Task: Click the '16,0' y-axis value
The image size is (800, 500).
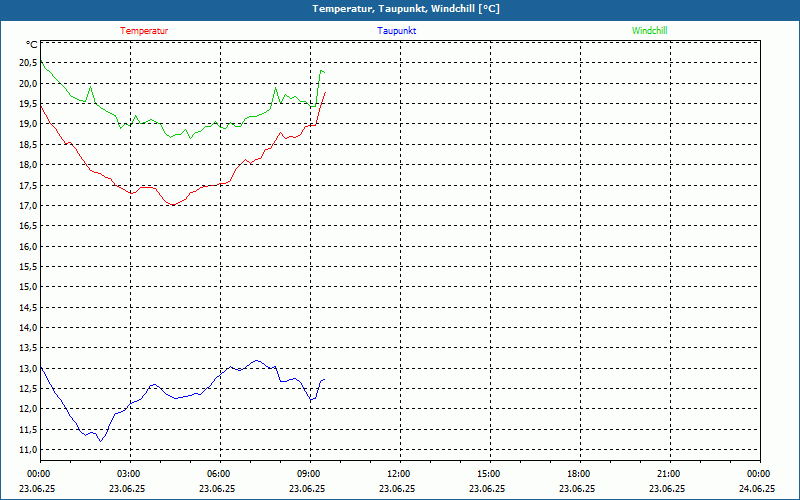Action: coord(29,246)
